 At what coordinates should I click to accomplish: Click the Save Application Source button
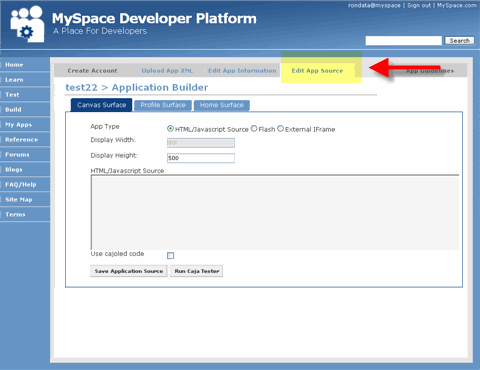pyautogui.click(x=129, y=271)
